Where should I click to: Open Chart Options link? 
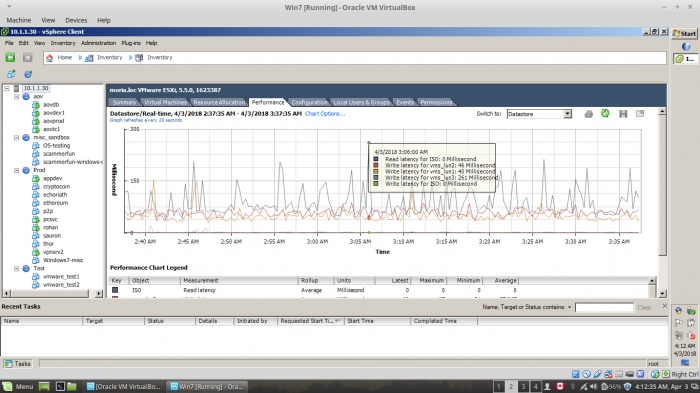pos(325,114)
